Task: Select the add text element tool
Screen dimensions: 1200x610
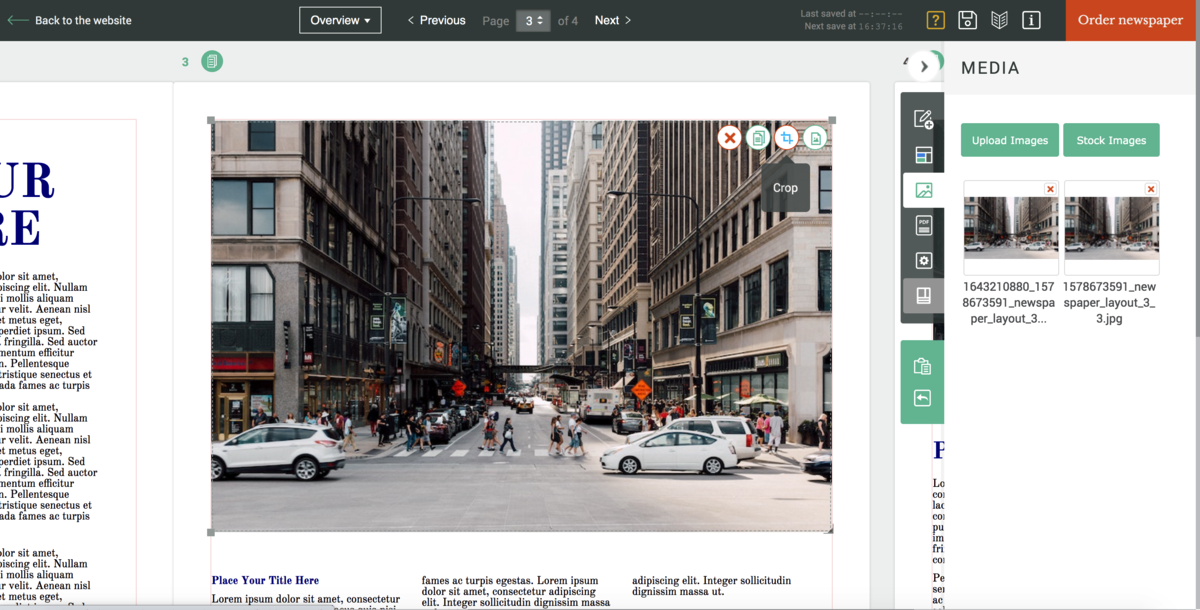Action: [923, 119]
